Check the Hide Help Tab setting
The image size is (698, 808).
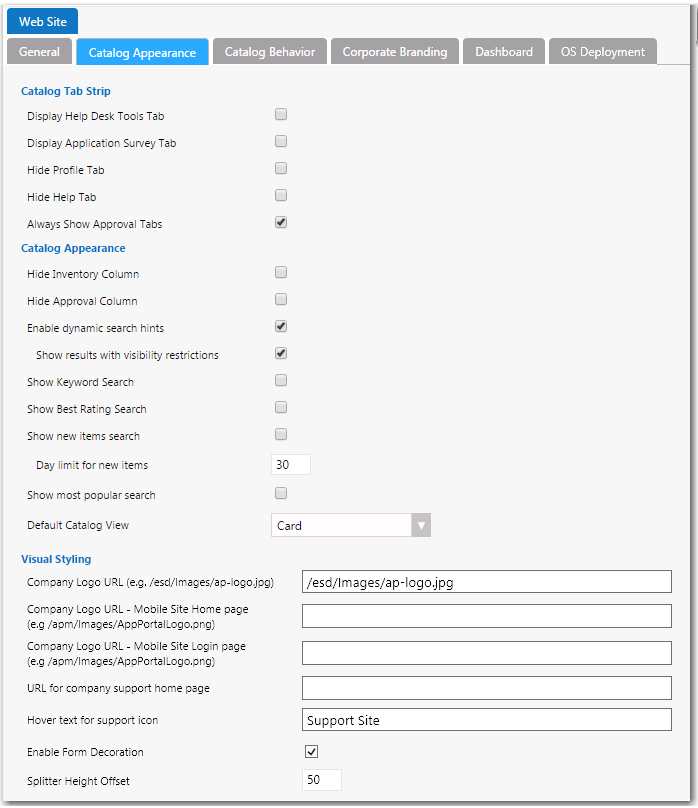pos(280,194)
